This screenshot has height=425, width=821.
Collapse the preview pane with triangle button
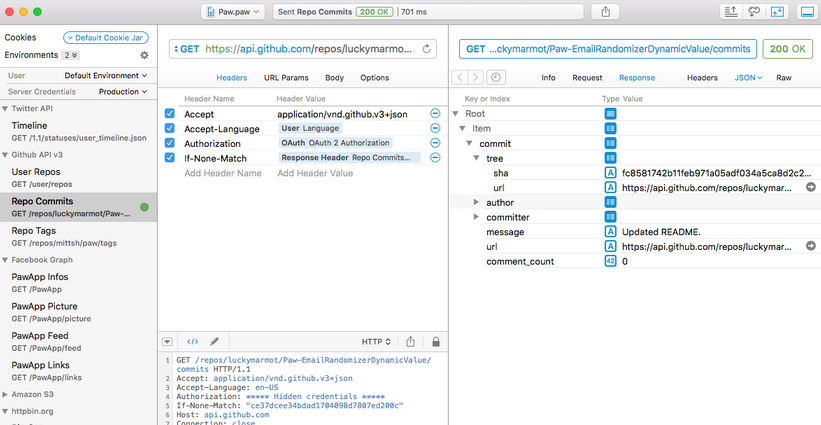coord(167,342)
